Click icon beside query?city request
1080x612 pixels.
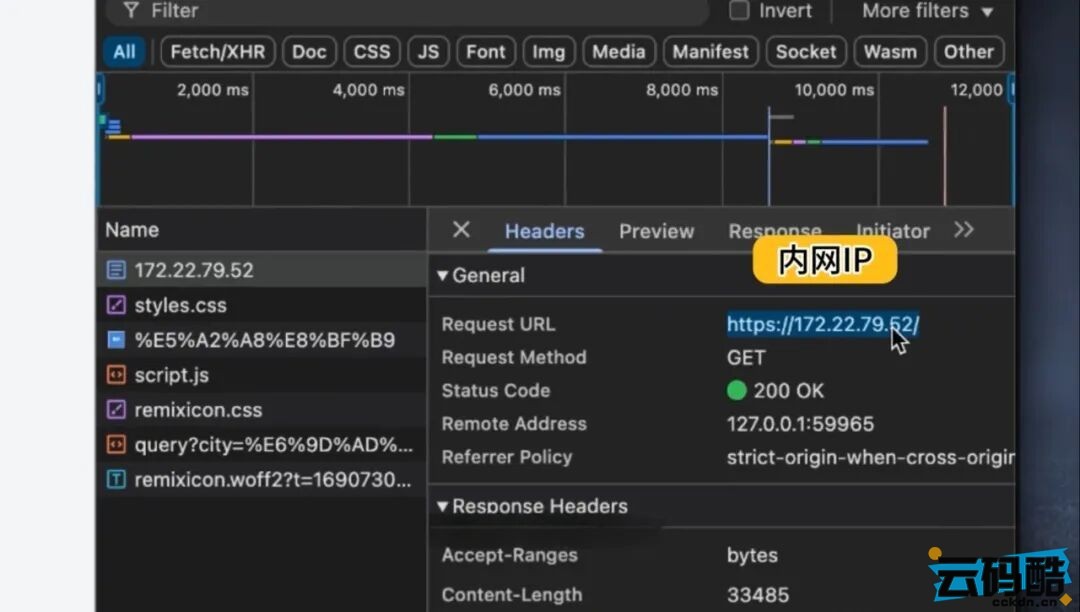116,444
